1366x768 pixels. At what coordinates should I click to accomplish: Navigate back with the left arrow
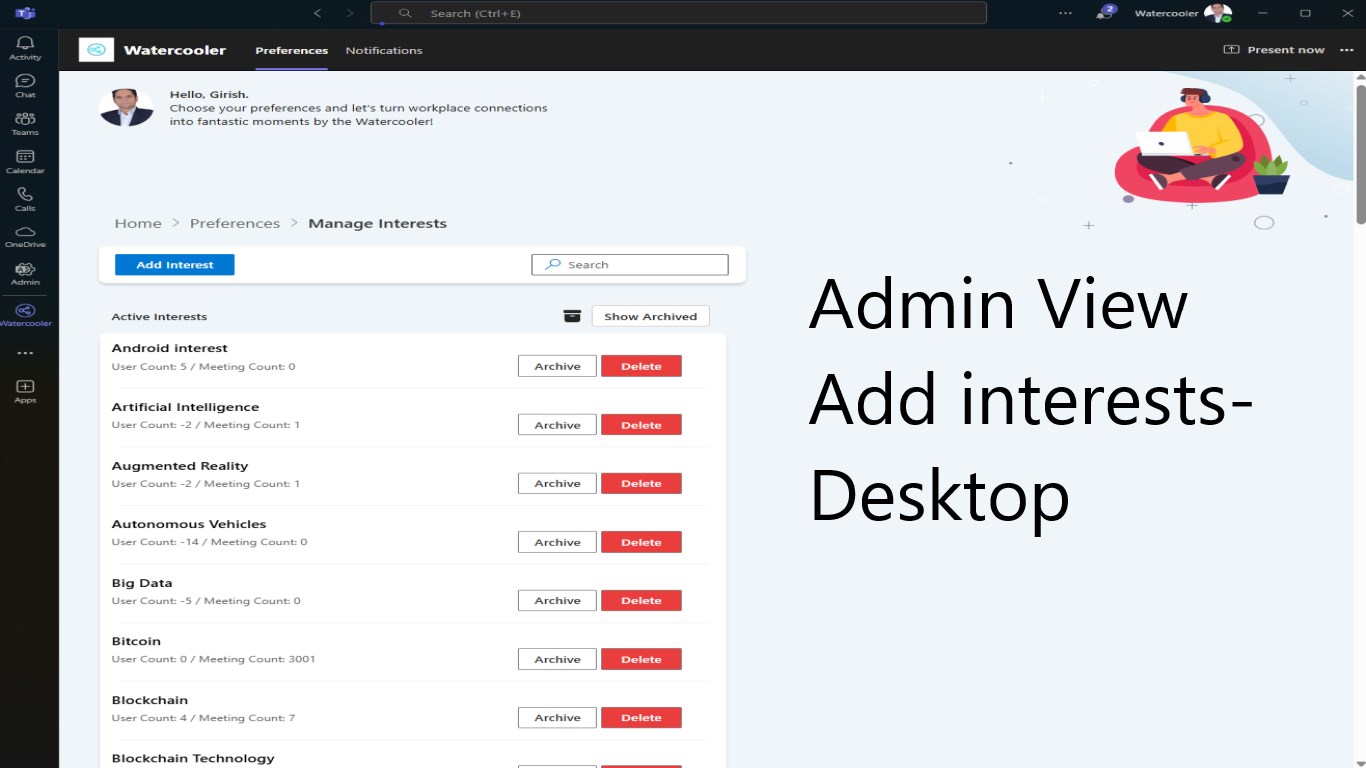pyautogui.click(x=317, y=13)
